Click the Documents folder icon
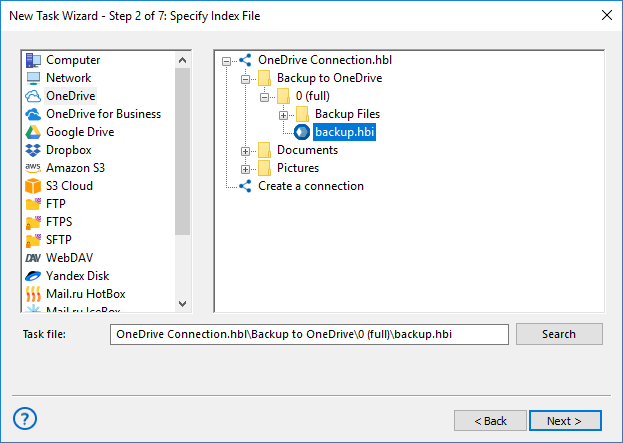623x443 pixels. [x=264, y=150]
